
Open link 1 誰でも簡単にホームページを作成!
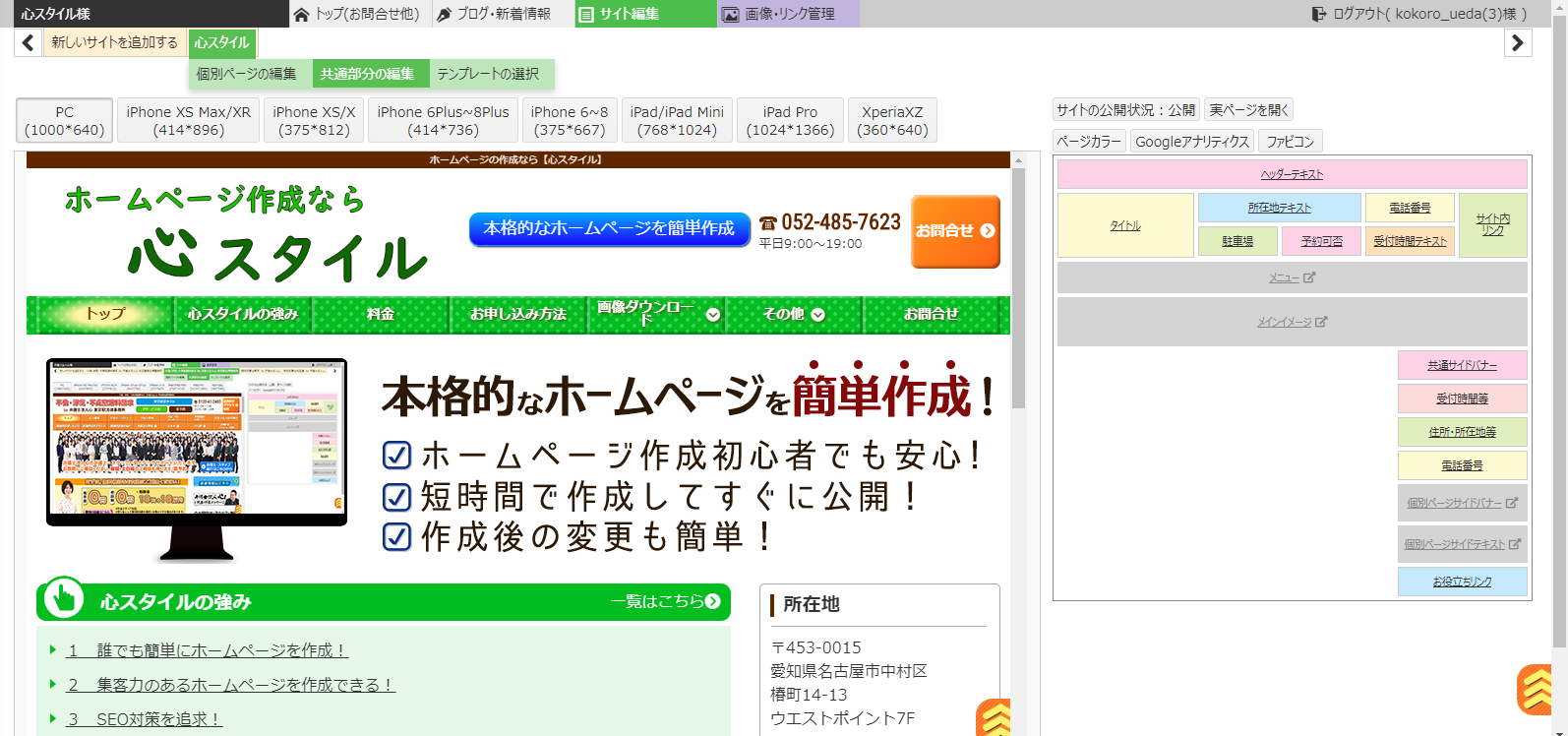[x=208, y=650]
